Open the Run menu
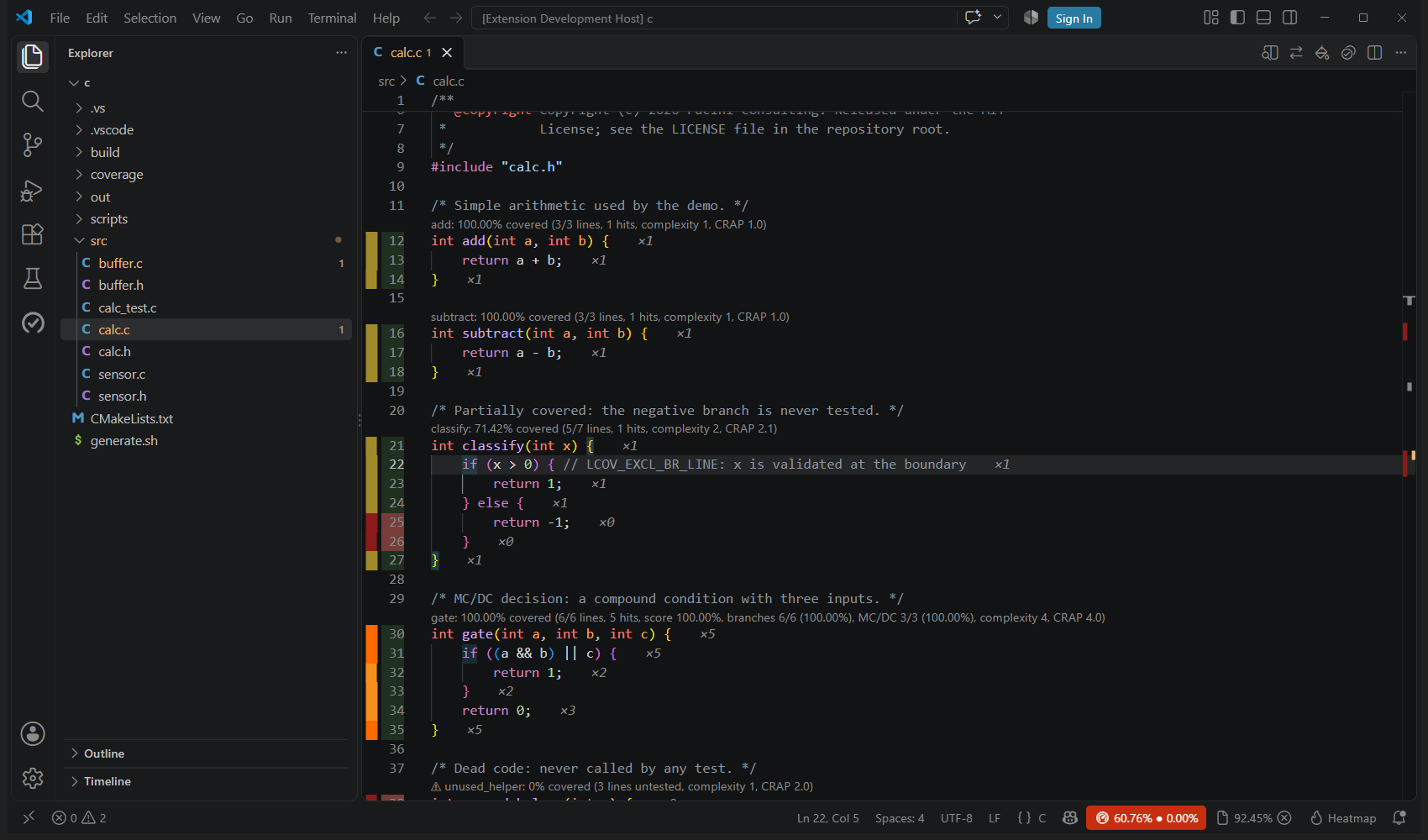This screenshot has height=840, width=1428. coord(280,18)
